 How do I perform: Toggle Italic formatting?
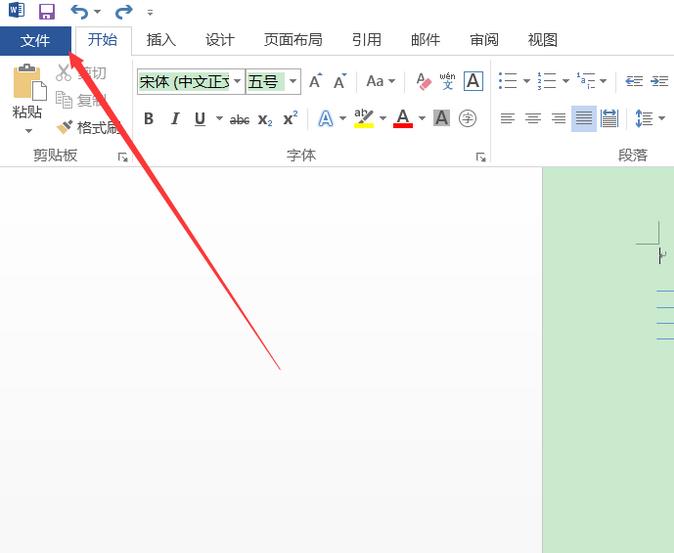point(175,119)
